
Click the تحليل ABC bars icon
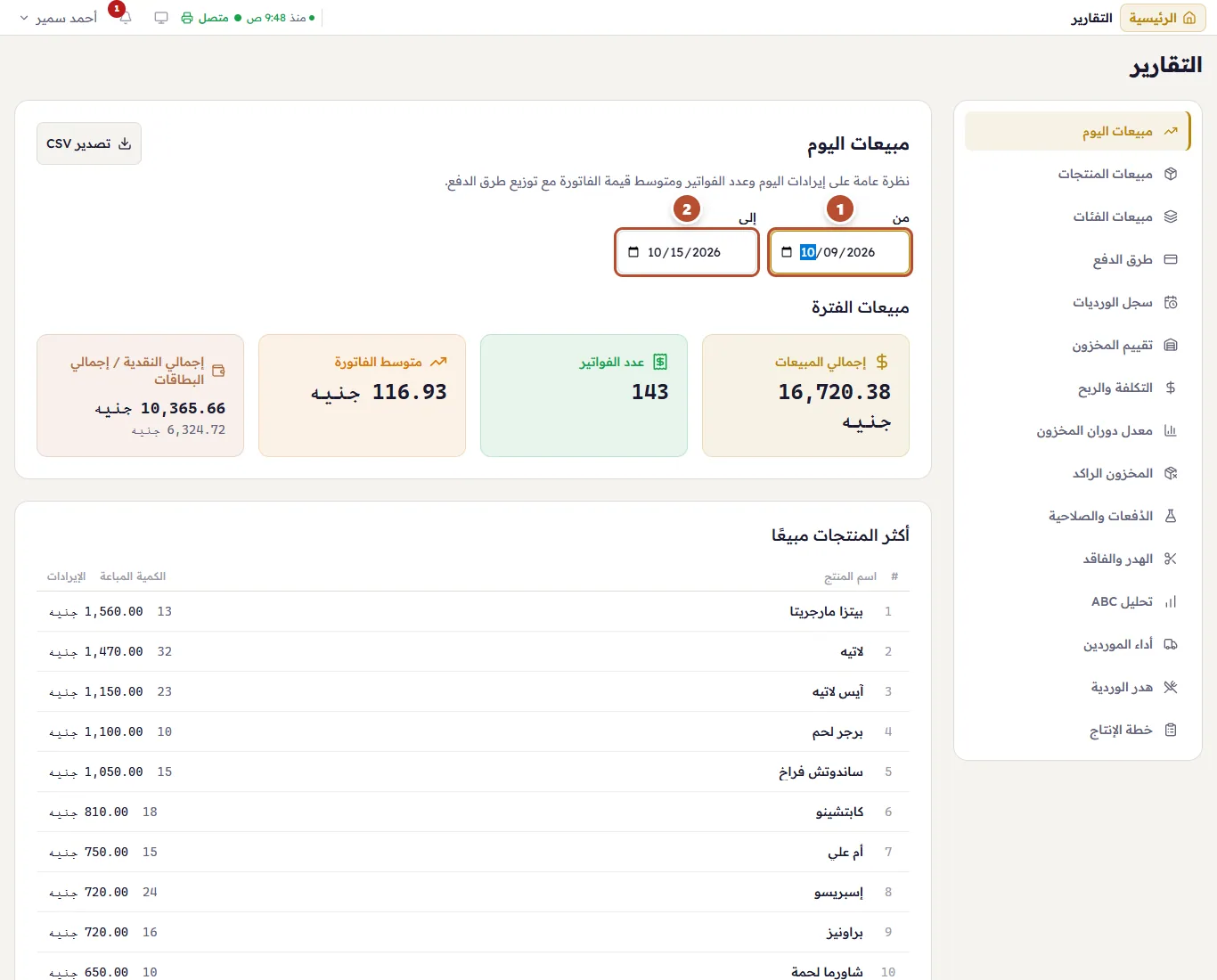click(x=1171, y=601)
